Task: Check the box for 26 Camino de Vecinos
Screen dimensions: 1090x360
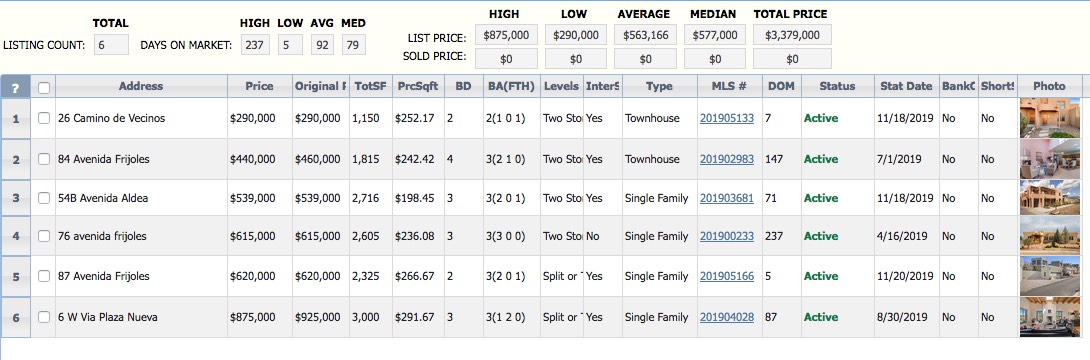Action: point(44,118)
